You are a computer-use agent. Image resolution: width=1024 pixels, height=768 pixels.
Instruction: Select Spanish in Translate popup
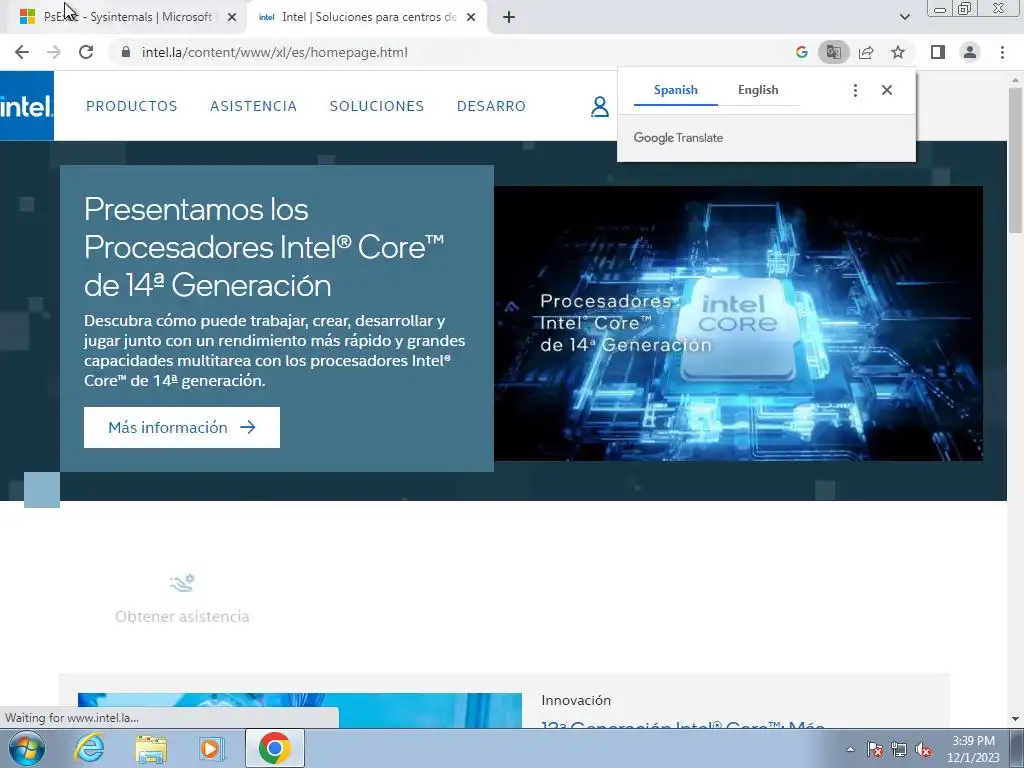tap(675, 90)
